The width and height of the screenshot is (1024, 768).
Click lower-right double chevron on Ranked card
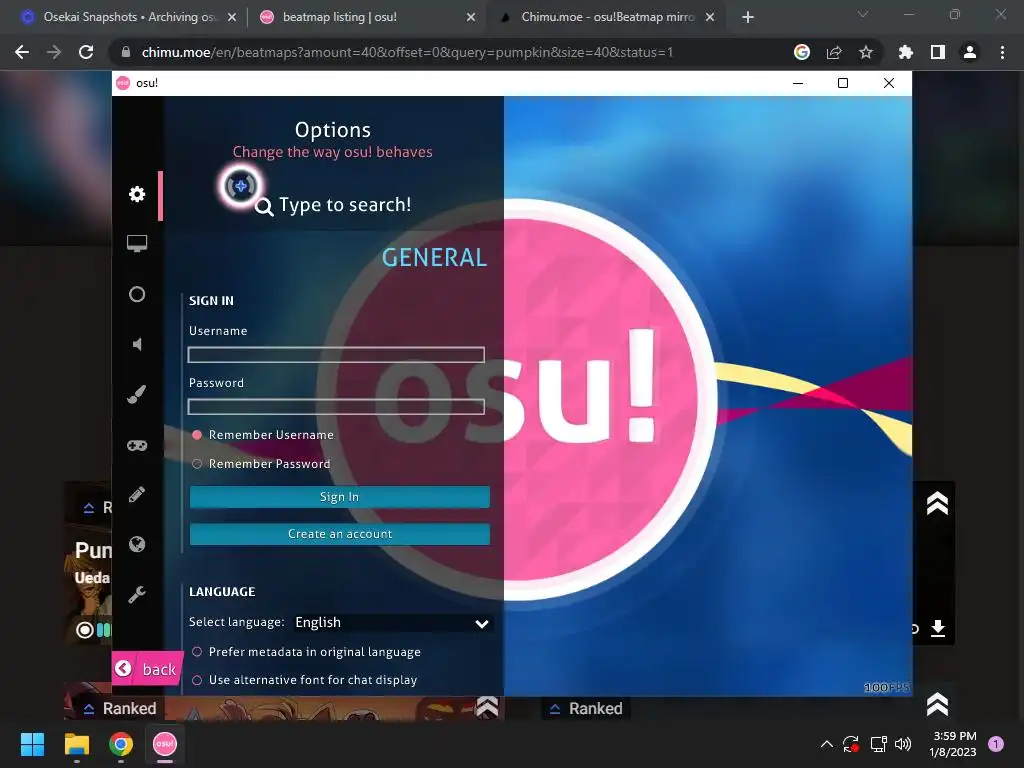[937, 704]
